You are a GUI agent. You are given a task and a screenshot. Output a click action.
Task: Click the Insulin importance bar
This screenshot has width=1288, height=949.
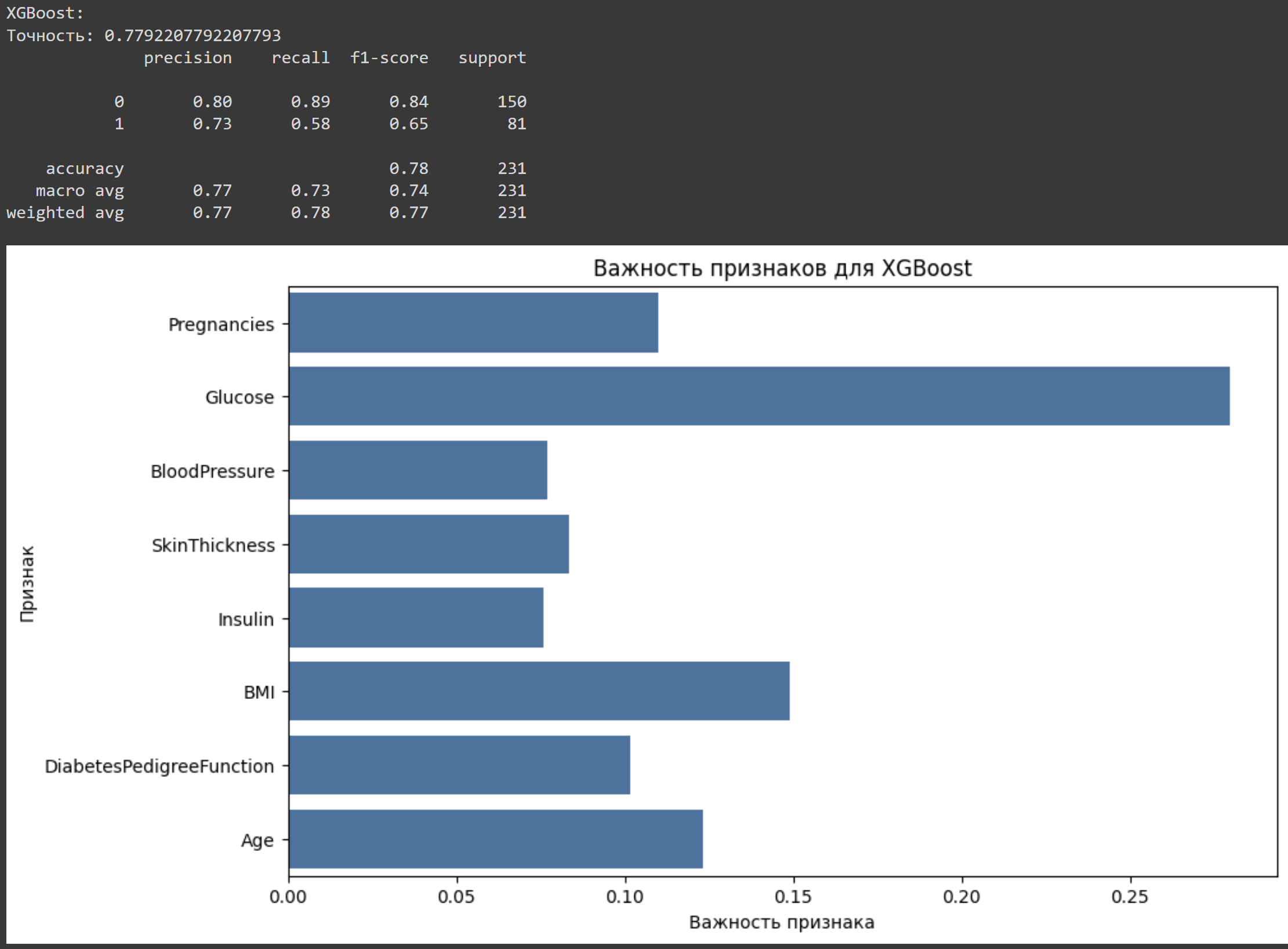coord(416,617)
